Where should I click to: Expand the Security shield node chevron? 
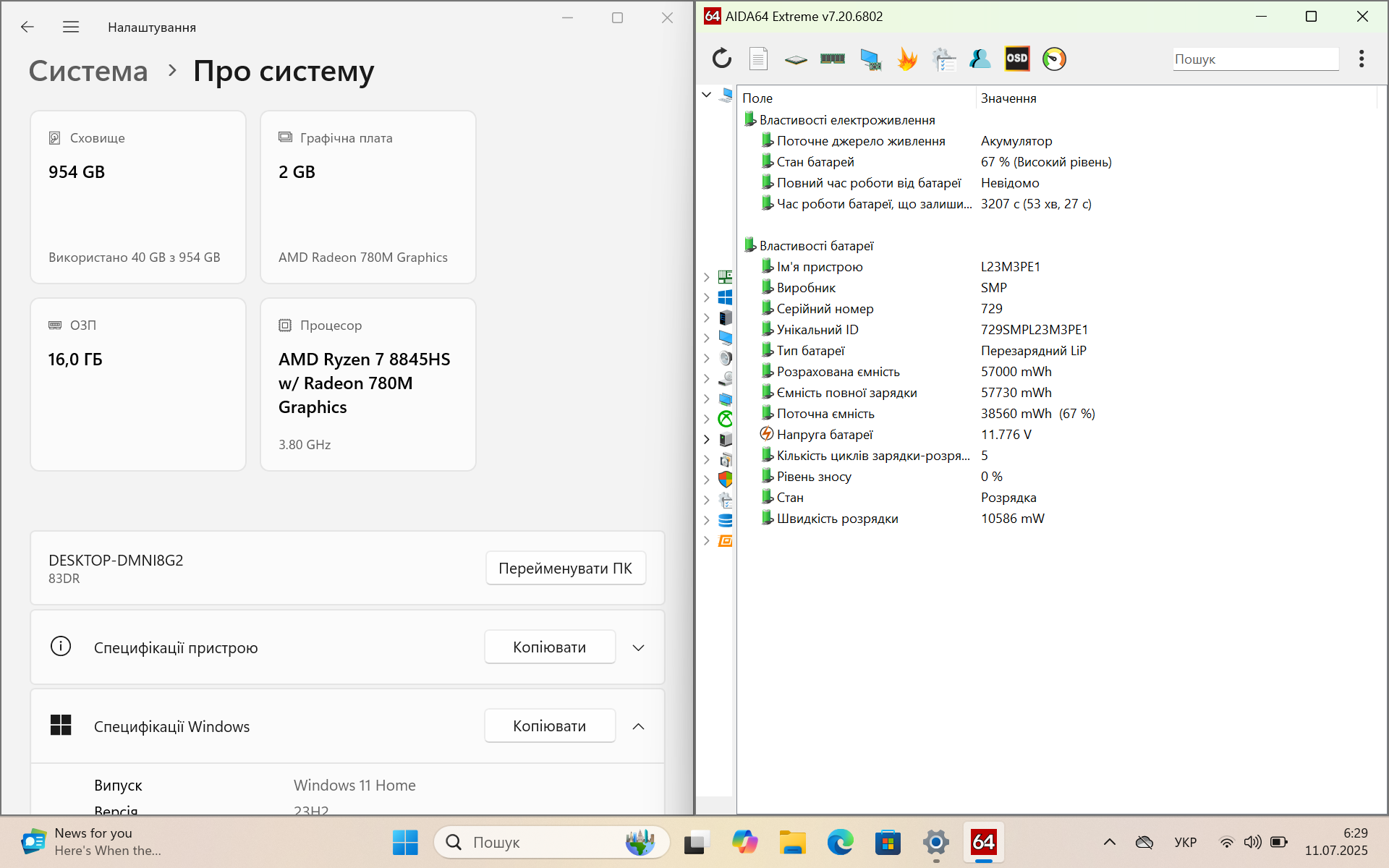tap(707, 480)
